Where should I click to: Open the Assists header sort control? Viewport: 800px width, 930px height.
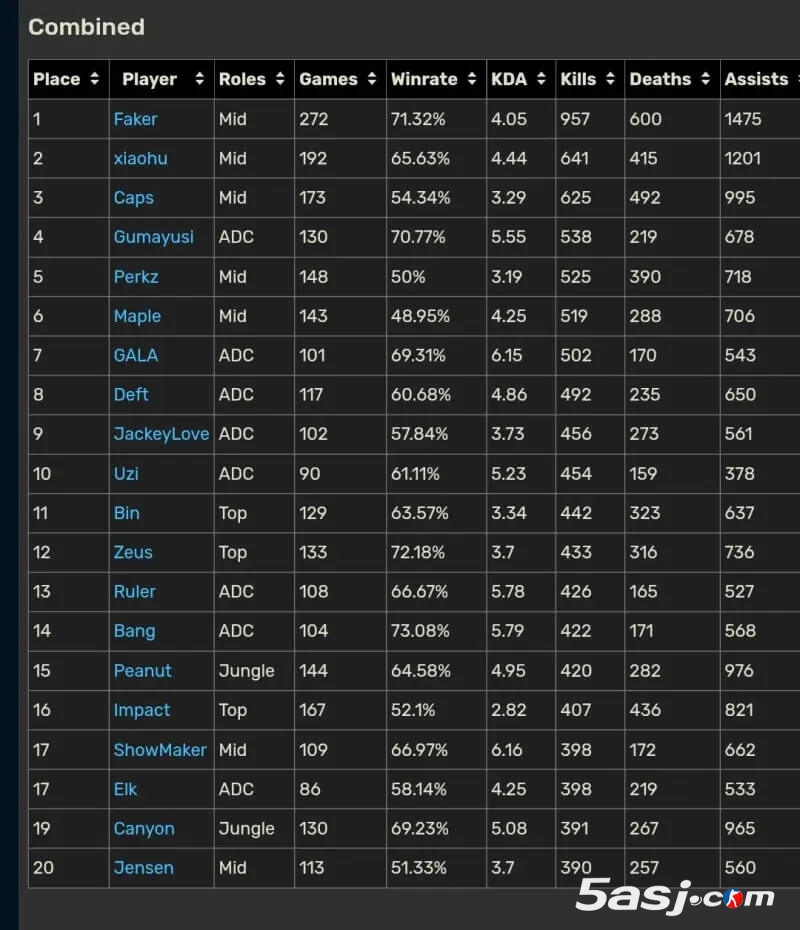tap(795, 79)
